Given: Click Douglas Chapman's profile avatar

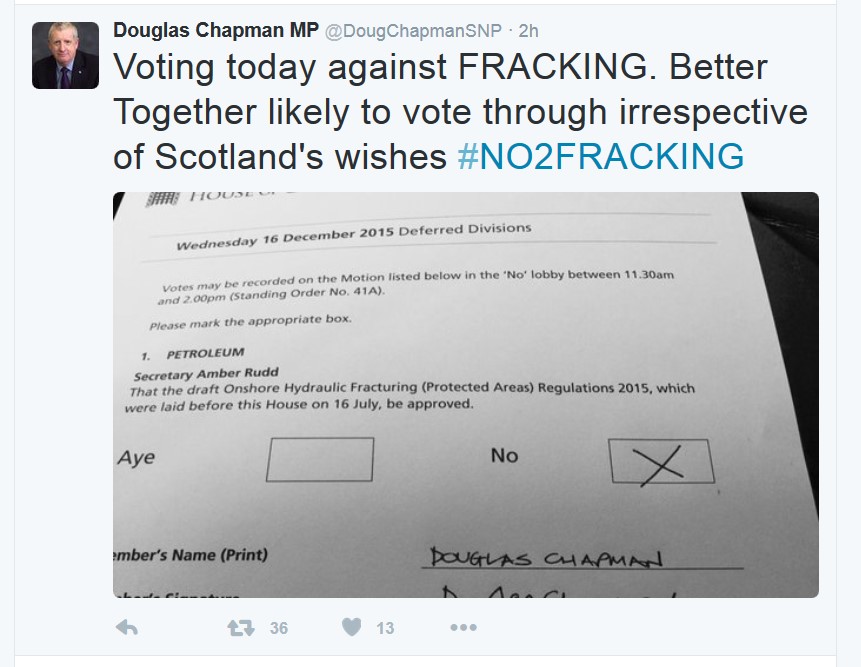Looking at the screenshot, I should tap(66, 55).
